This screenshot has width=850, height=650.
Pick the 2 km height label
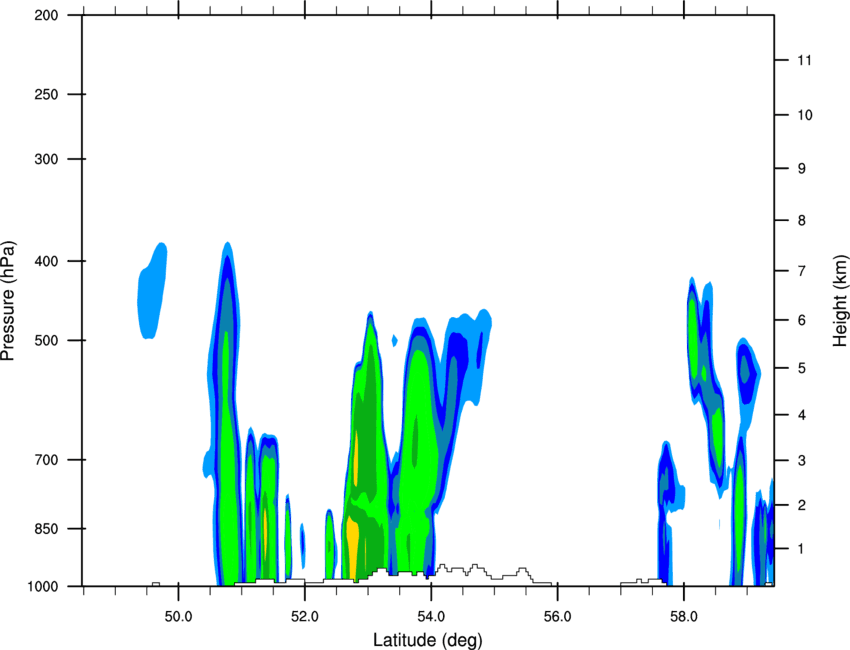click(x=802, y=505)
